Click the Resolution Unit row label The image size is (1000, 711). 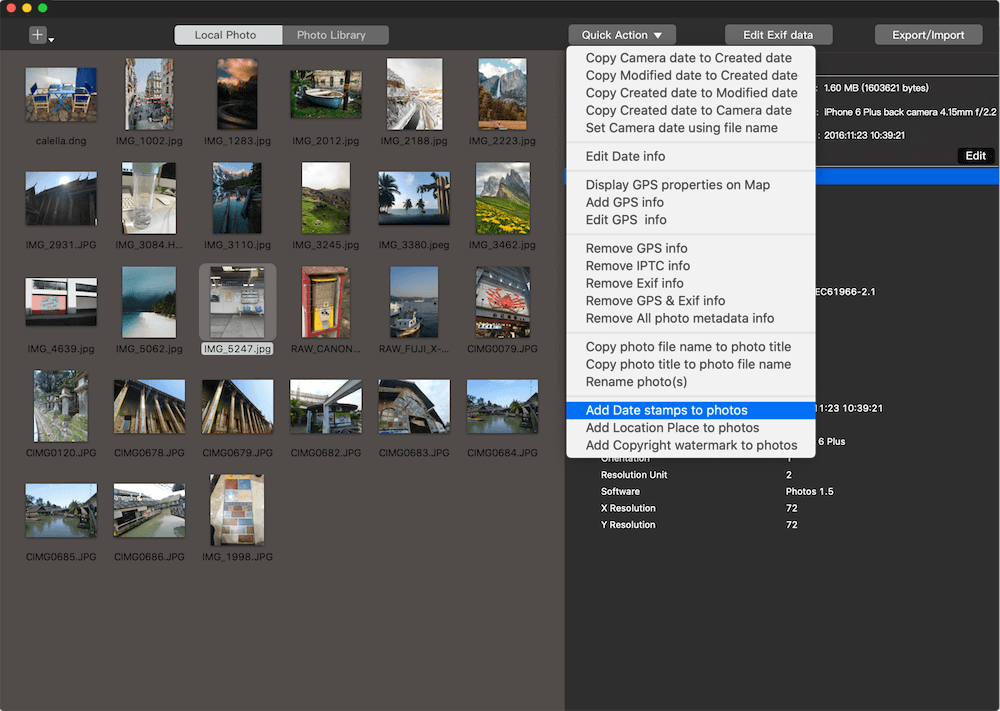coord(634,475)
